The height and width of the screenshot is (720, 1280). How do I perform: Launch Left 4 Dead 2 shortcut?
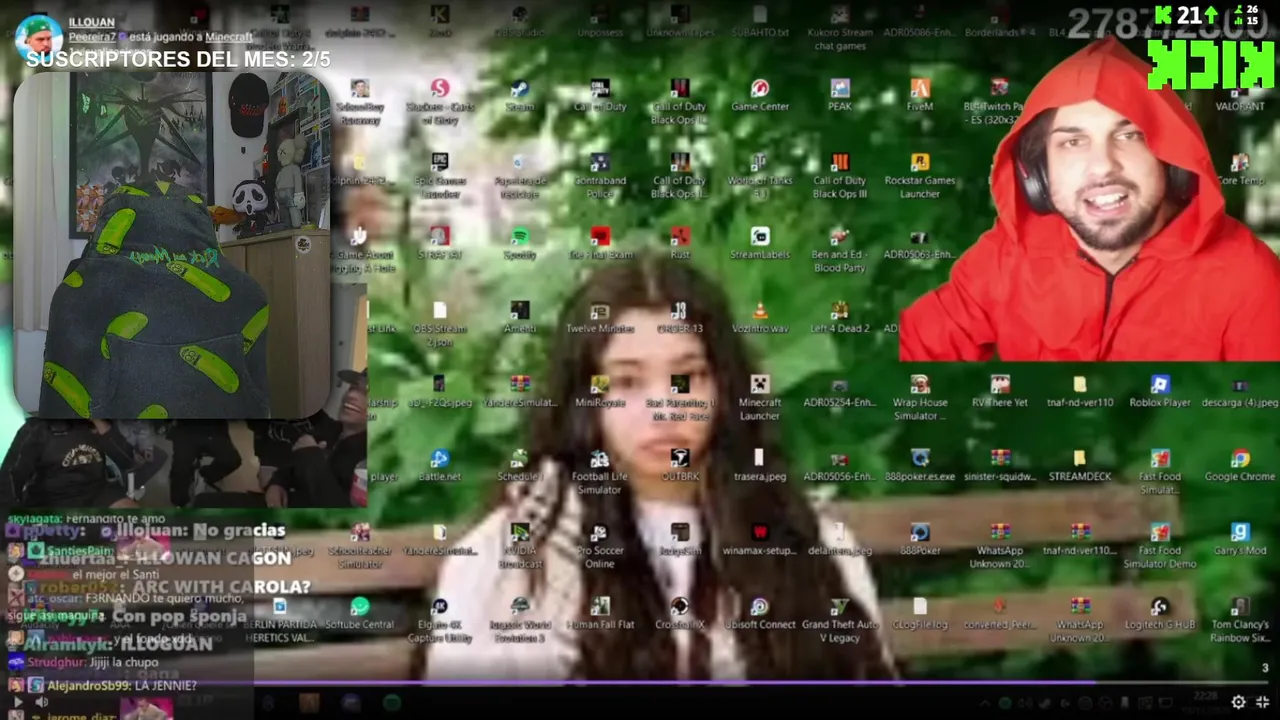click(x=840, y=317)
